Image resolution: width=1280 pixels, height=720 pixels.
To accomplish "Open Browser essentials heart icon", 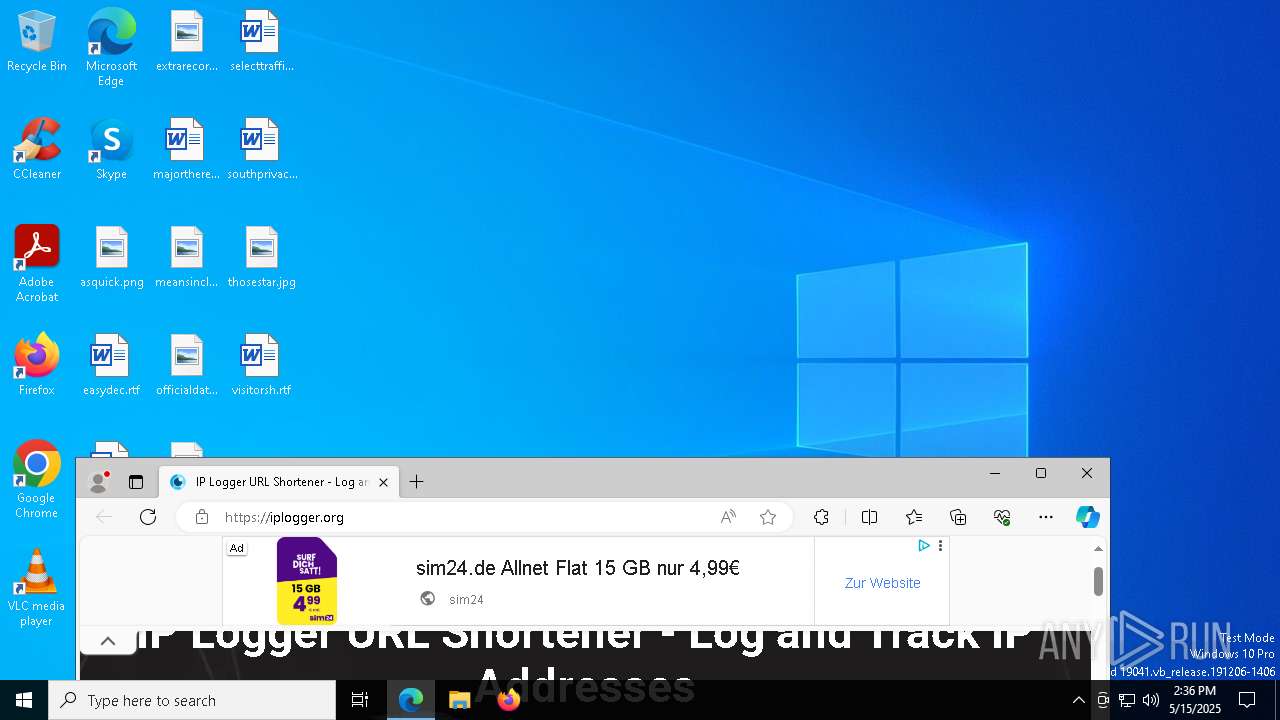I will pyautogui.click(x=1002, y=517).
